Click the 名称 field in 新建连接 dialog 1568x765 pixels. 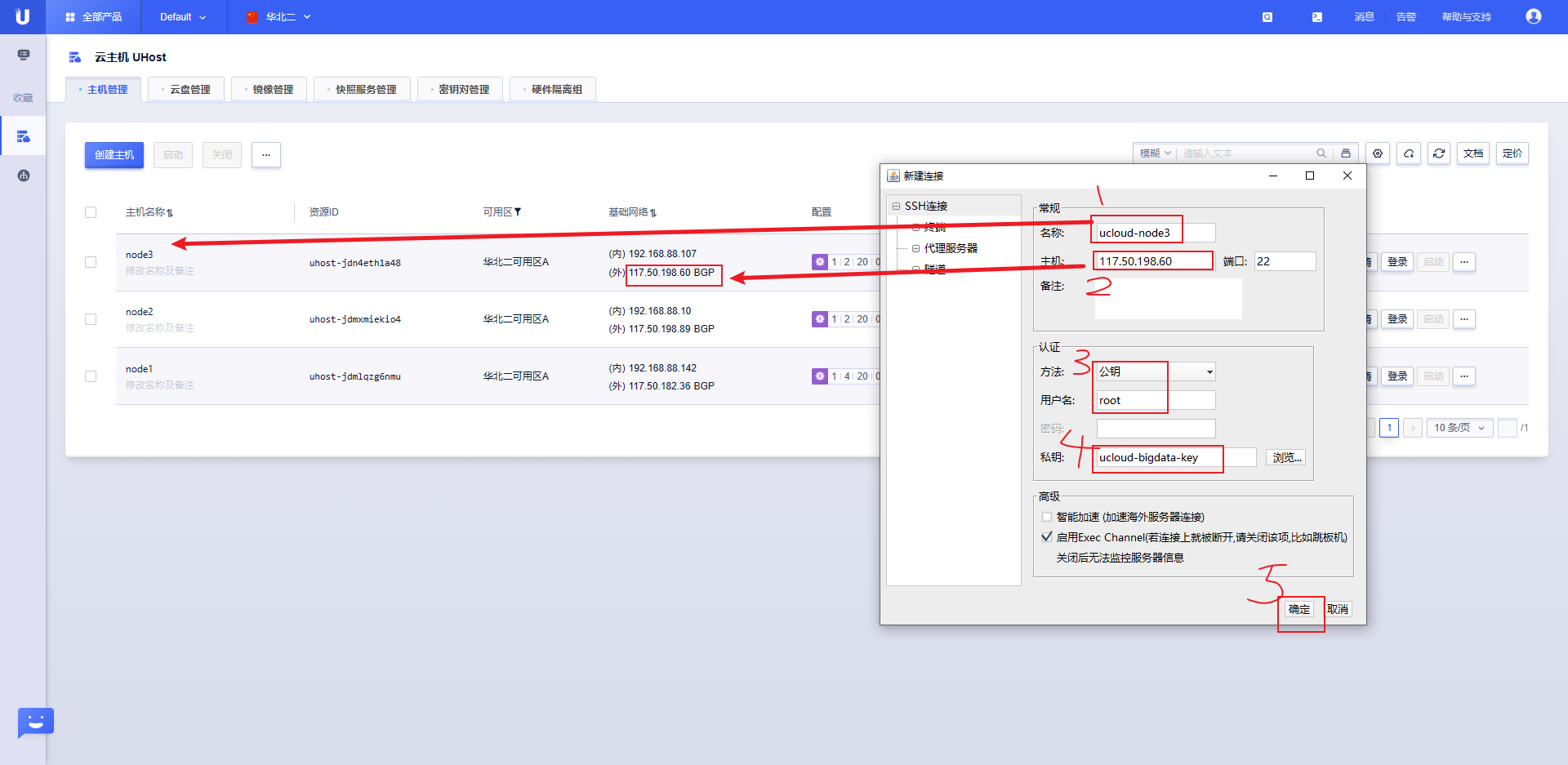point(1156,233)
